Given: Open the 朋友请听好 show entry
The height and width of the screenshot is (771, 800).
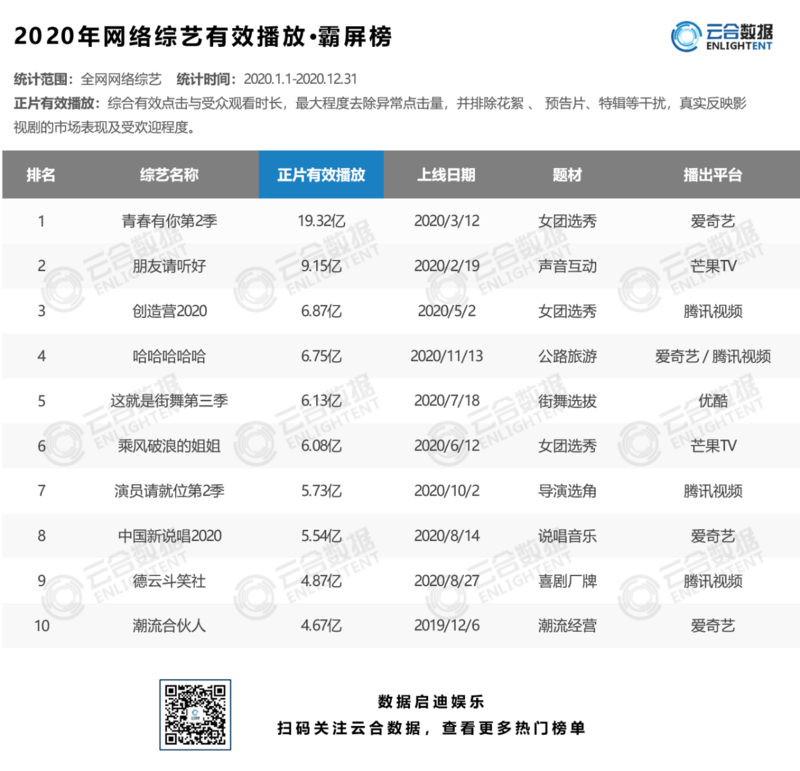Looking at the screenshot, I should click(169, 266).
